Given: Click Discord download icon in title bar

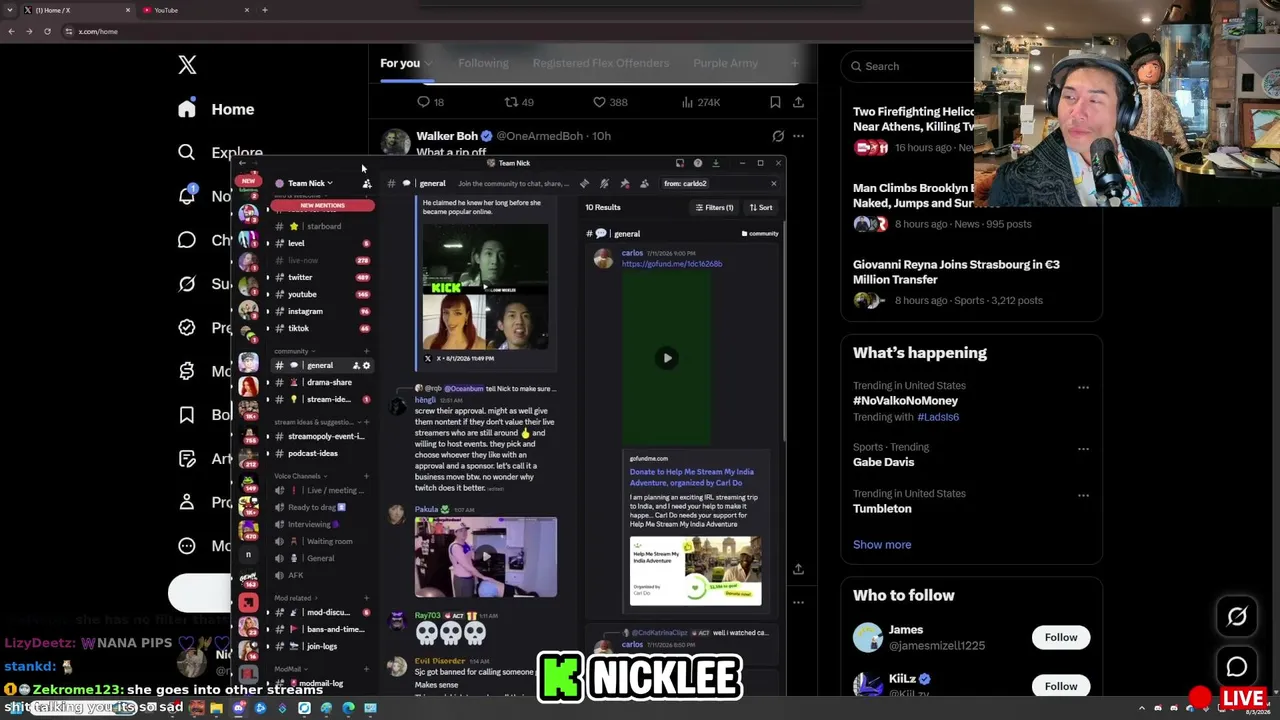Looking at the screenshot, I should coord(716,163).
